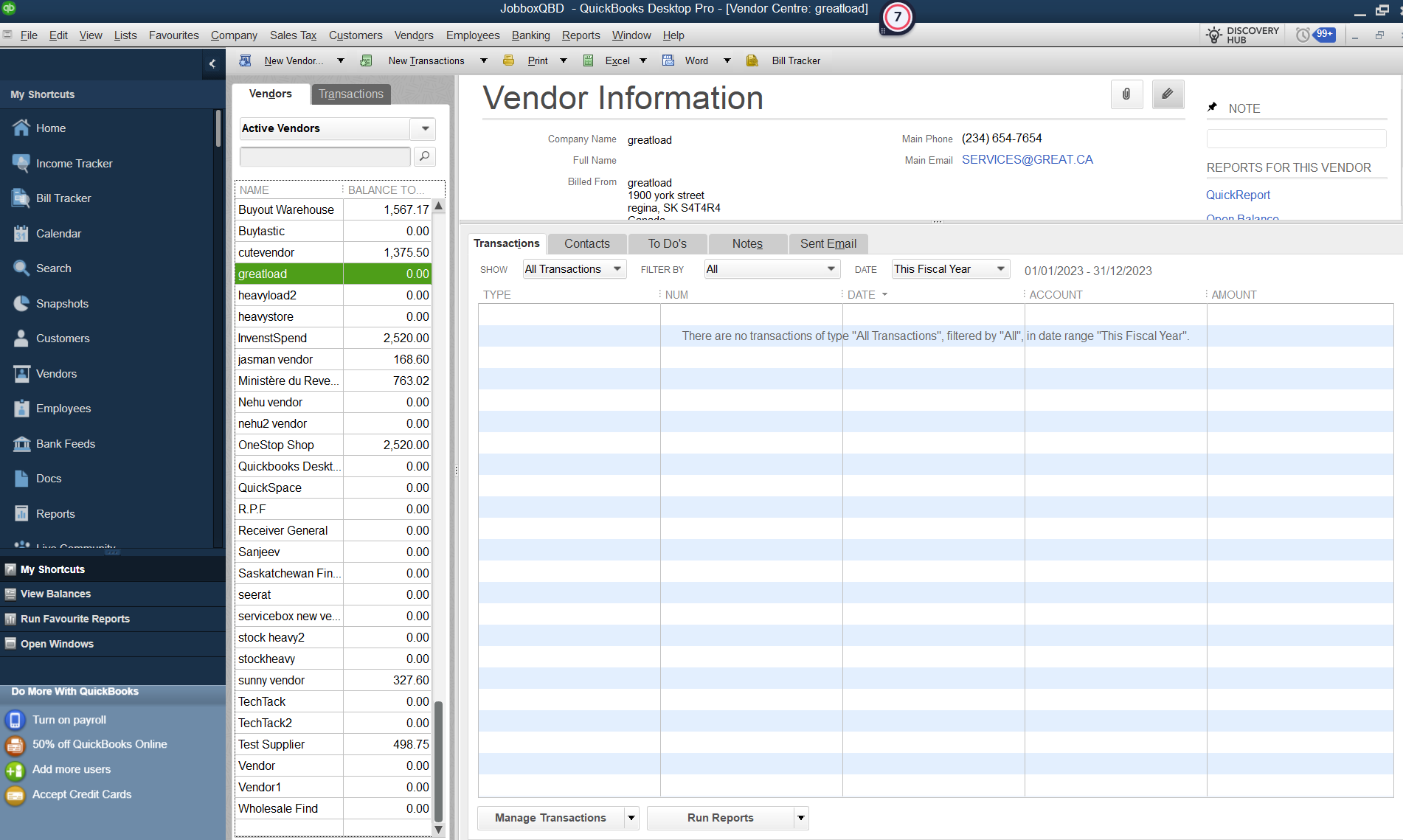1403x840 pixels.
Task: Select the OneStop Shop vendor row
Action: coord(333,445)
